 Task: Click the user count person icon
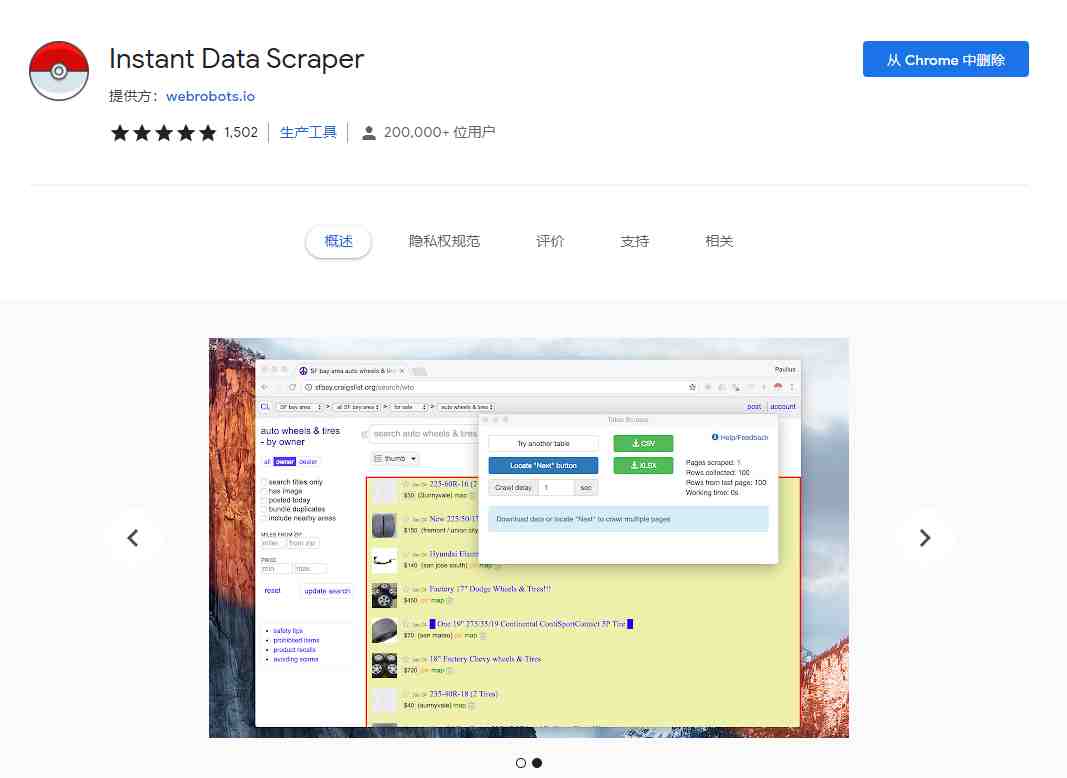369,133
